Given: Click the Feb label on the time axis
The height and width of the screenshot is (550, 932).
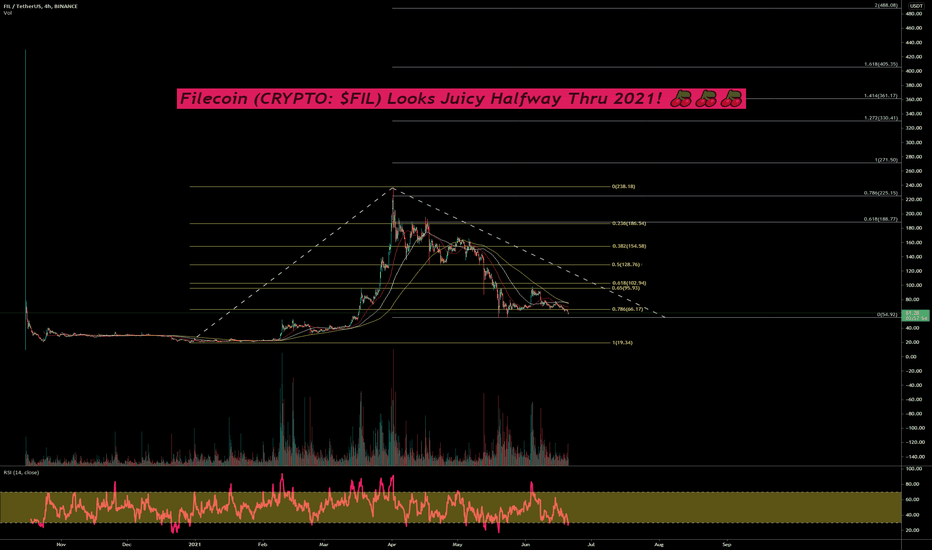Looking at the screenshot, I should click(262, 544).
